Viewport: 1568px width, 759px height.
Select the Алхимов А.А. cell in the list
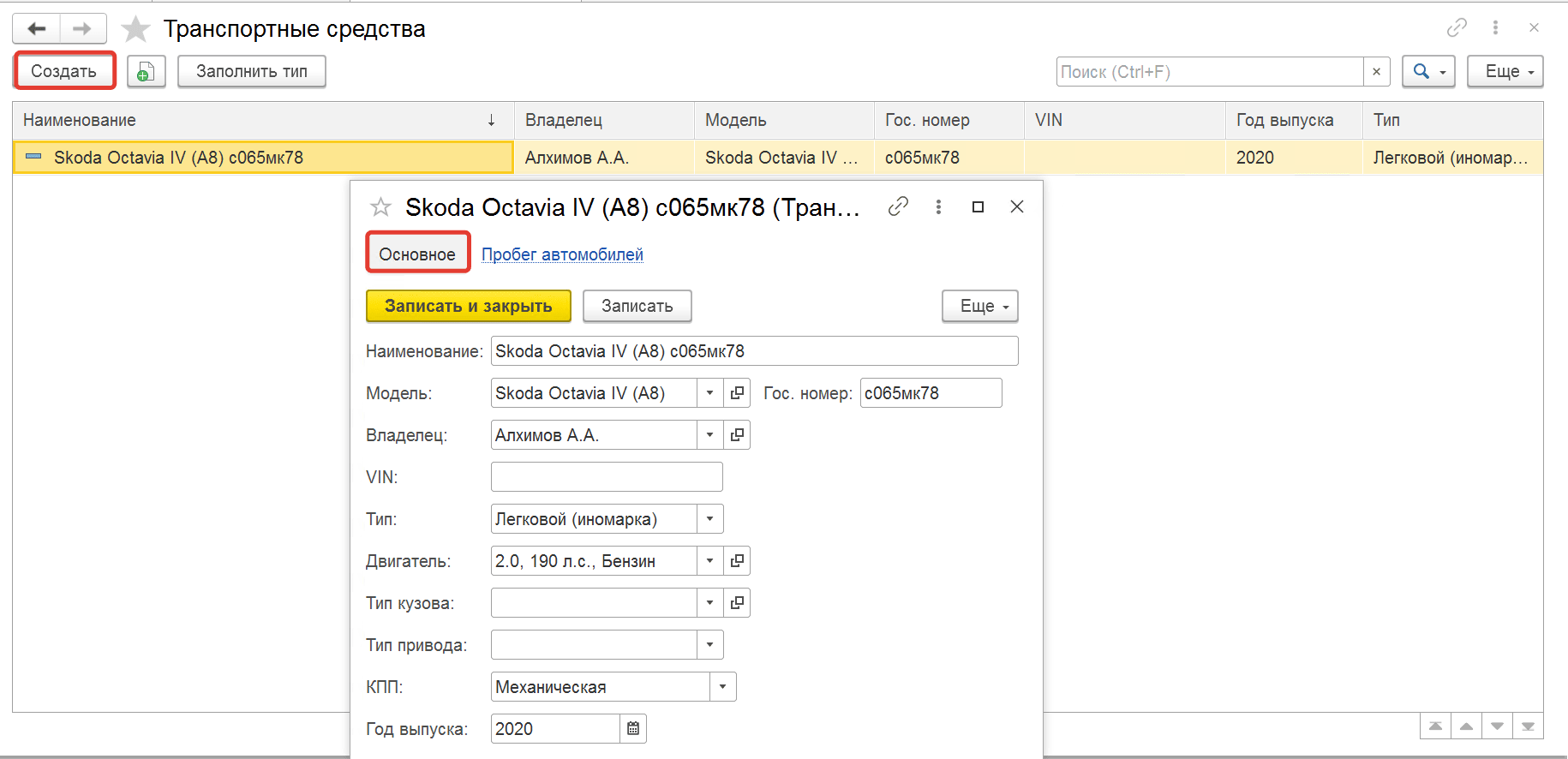(x=604, y=158)
